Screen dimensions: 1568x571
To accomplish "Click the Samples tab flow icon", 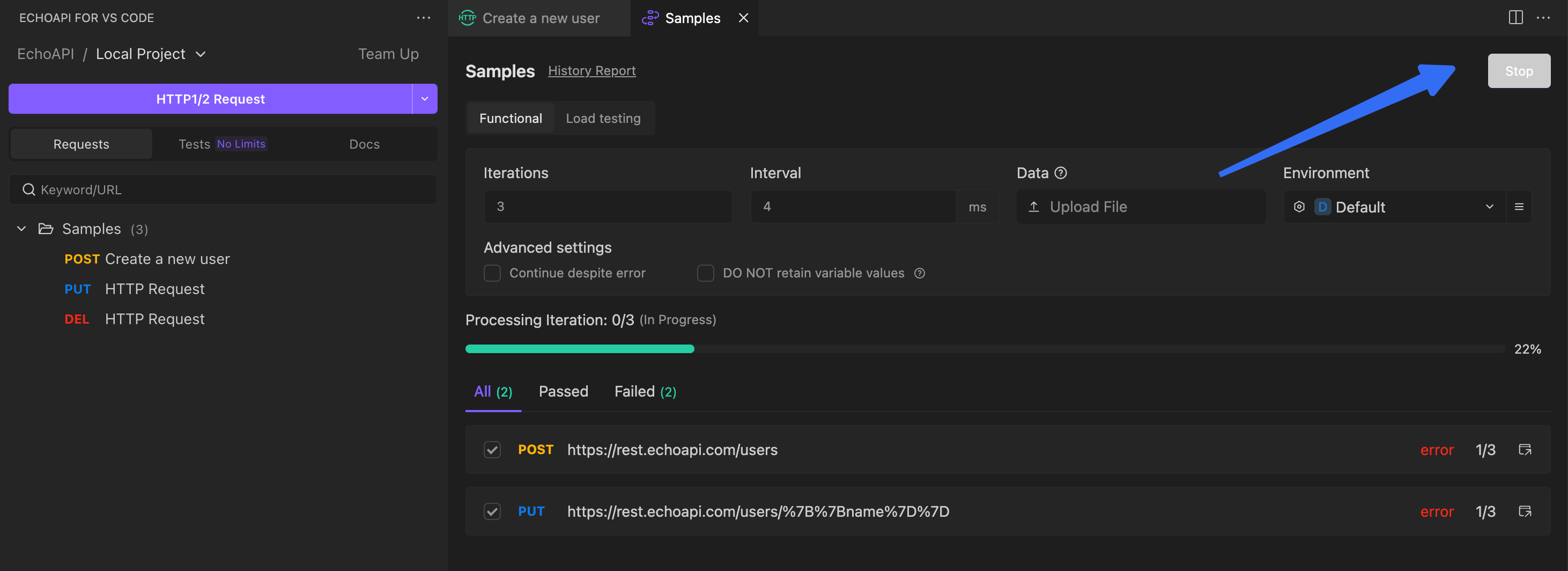I will point(649,18).
